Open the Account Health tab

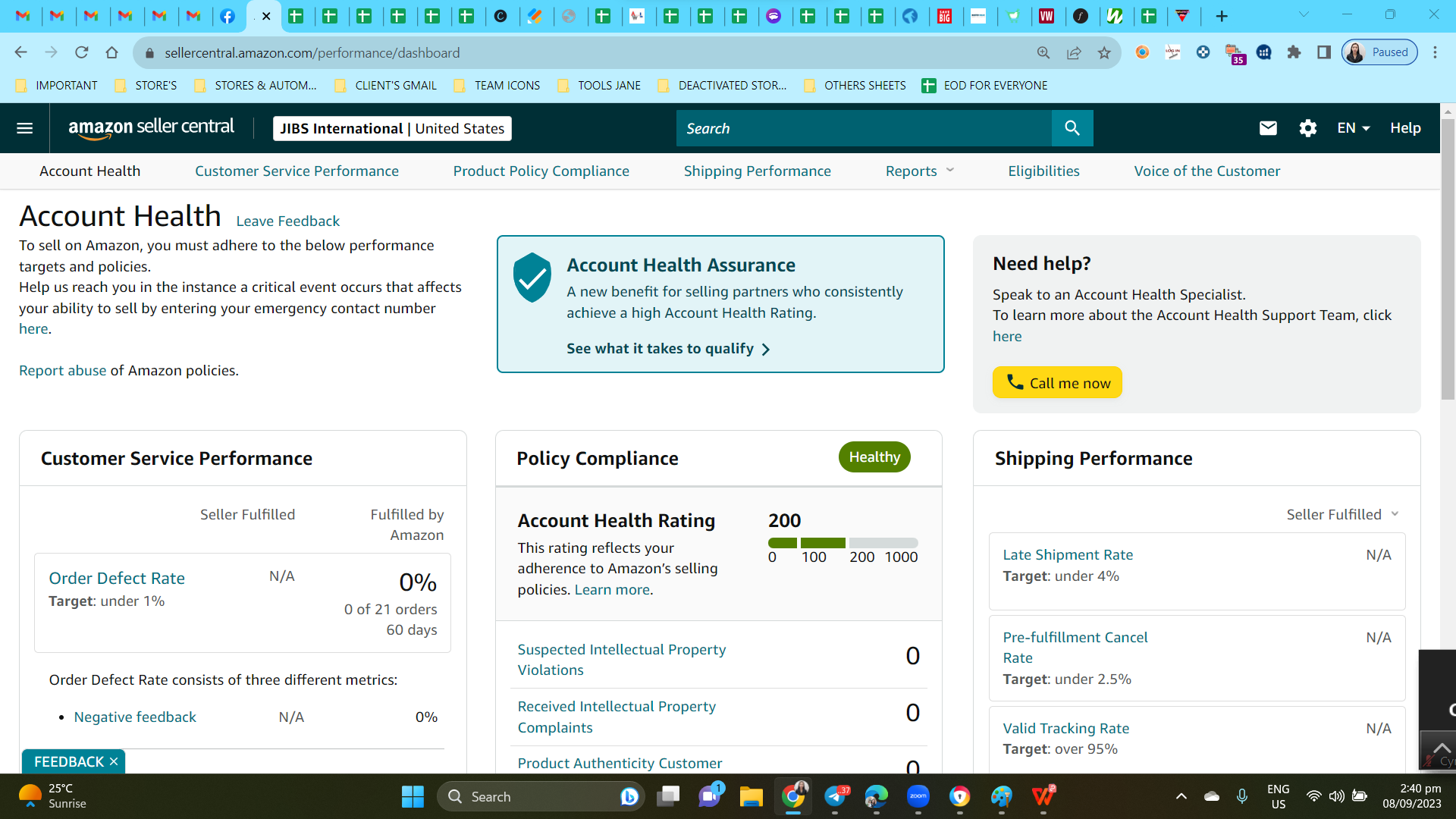(89, 171)
